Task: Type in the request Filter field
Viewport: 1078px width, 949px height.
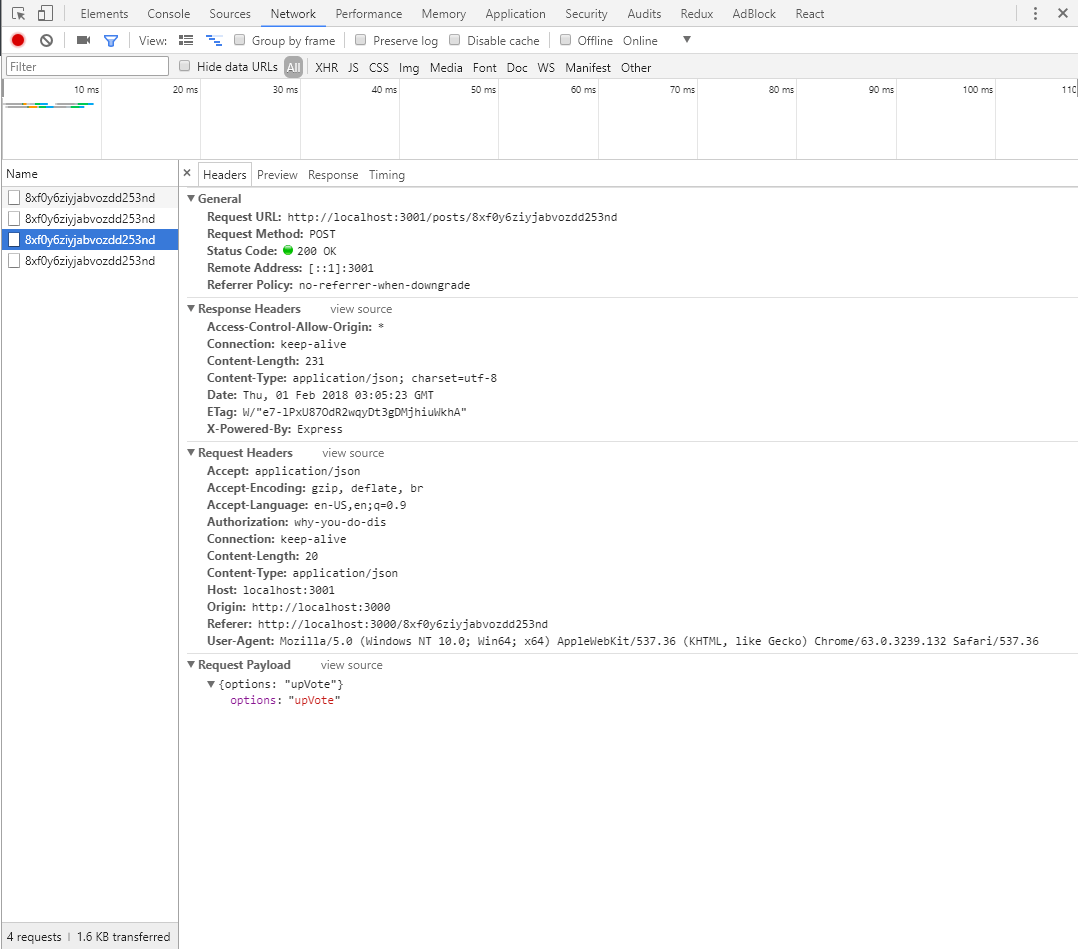Action: 86,65
